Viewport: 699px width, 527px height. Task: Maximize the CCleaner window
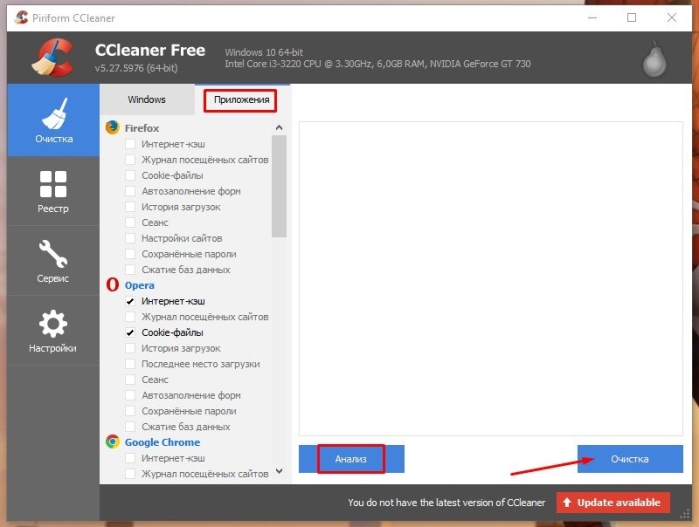pos(632,18)
